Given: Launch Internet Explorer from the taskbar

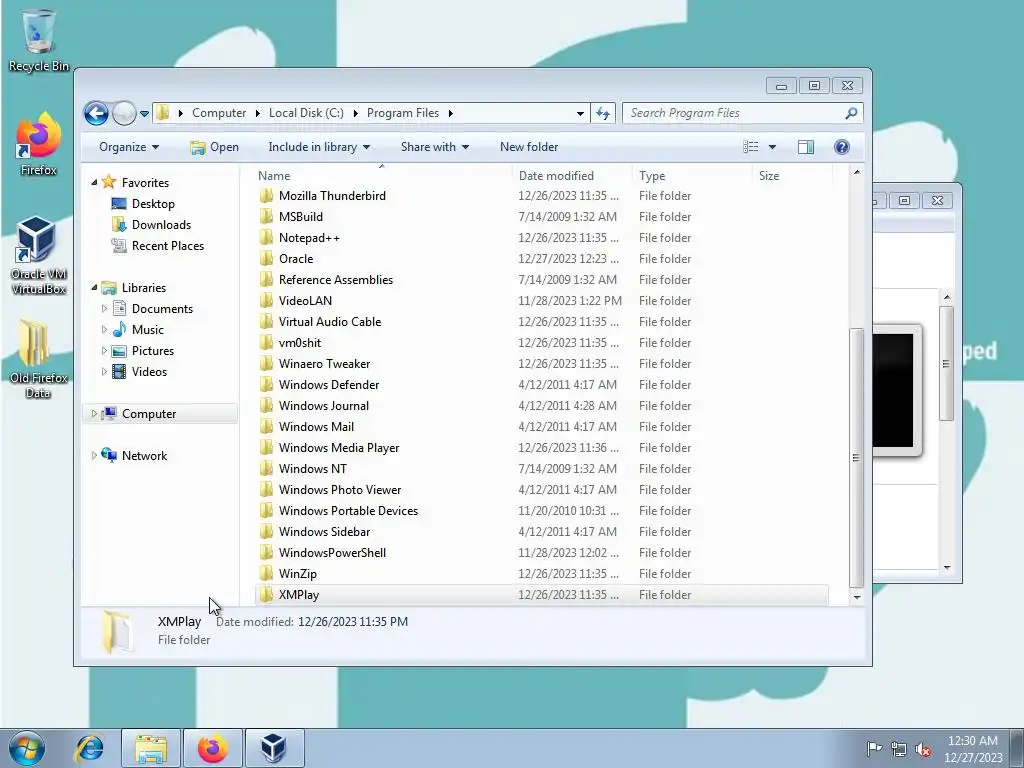Looking at the screenshot, I should coord(89,748).
